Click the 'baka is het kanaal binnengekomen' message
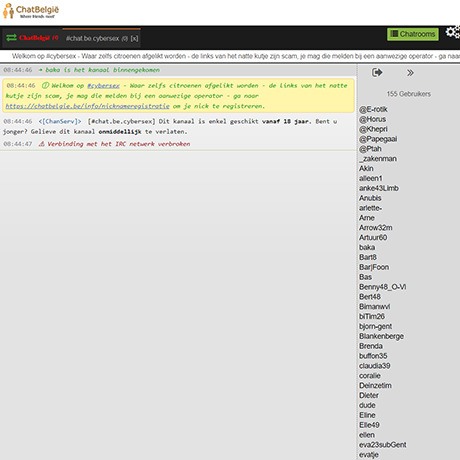Screen dimensions: 460x460 click(102, 70)
